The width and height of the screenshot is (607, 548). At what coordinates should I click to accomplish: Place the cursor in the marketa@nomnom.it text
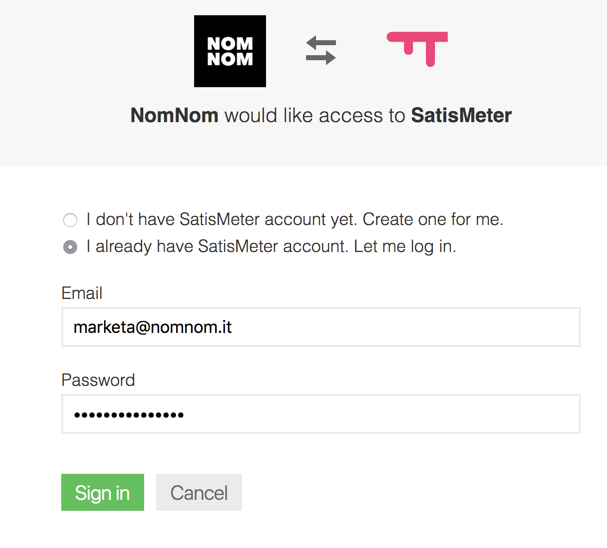153,327
